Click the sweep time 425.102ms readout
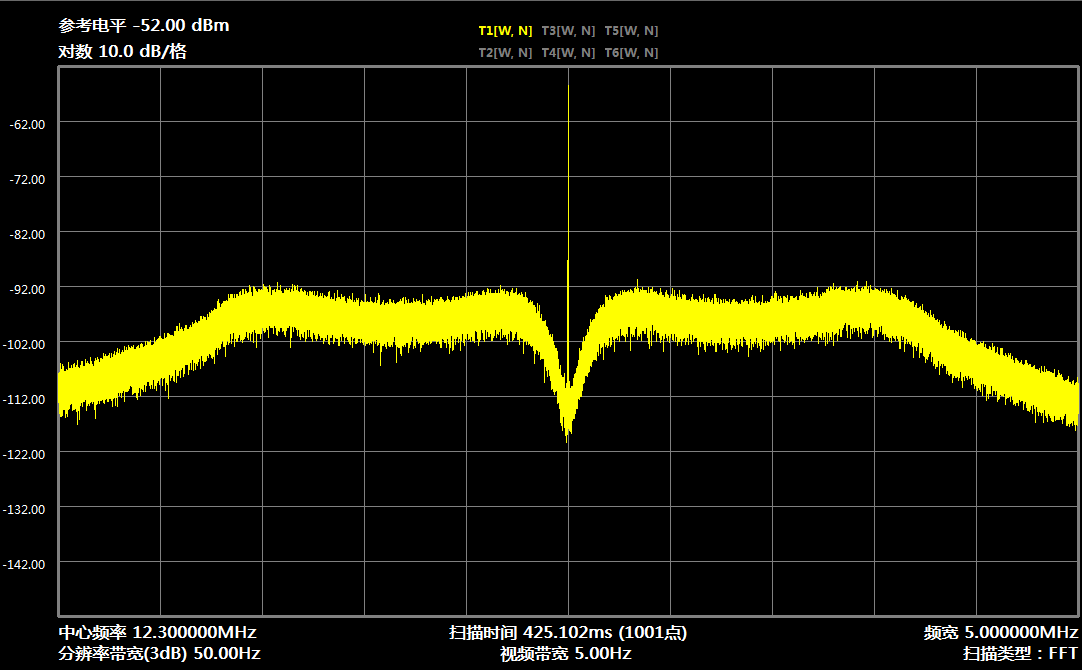Screen dimensions: 1082x670 click(x=567, y=633)
